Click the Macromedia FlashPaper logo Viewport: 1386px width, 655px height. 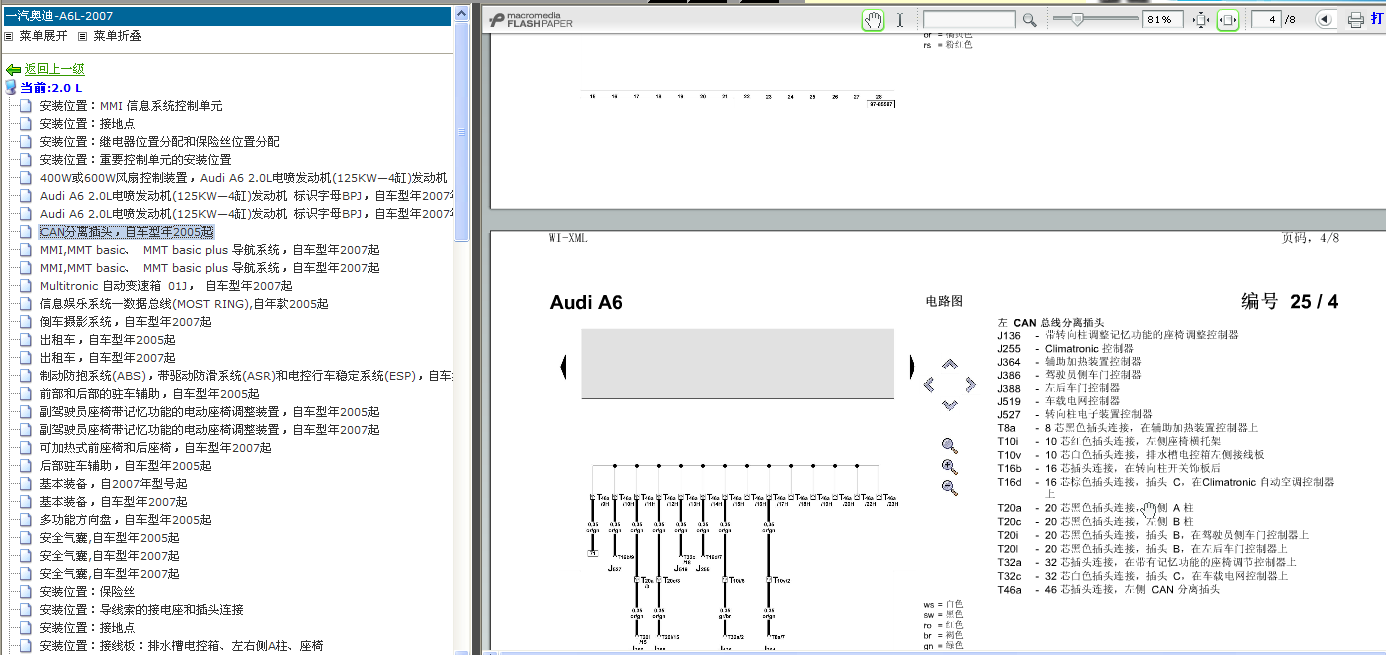pyautogui.click(x=531, y=20)
